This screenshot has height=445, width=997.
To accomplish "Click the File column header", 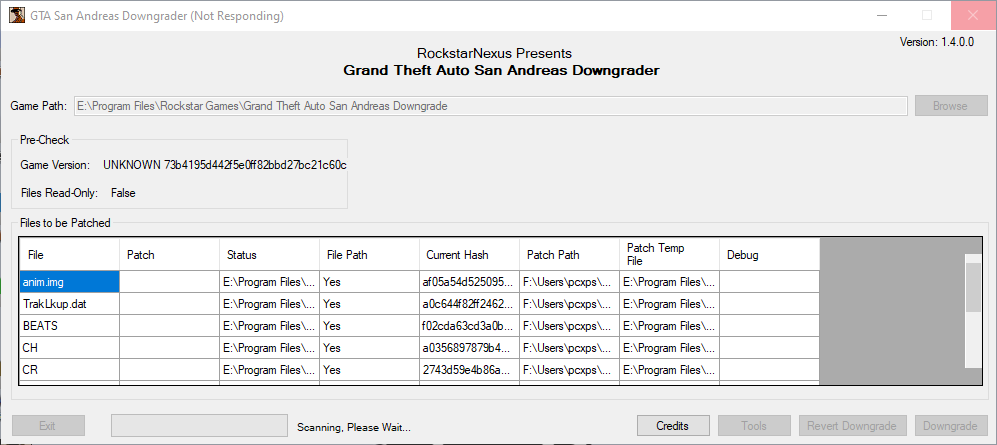I will point(69,254).
